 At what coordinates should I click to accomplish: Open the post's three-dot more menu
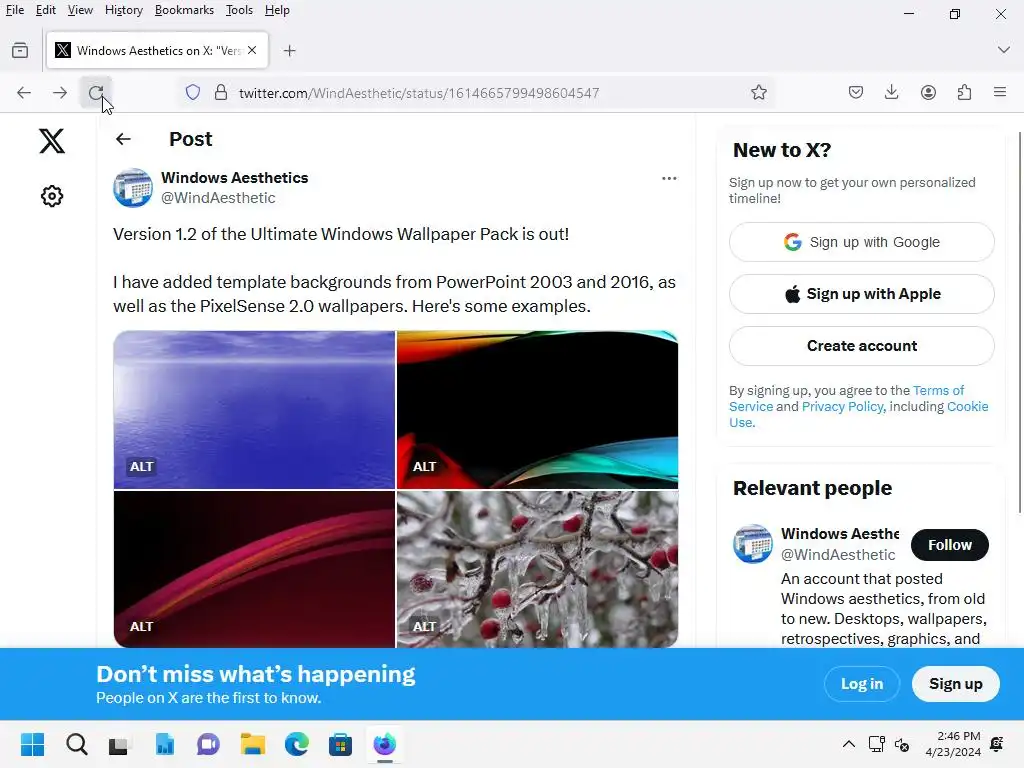tap(669, 178)
